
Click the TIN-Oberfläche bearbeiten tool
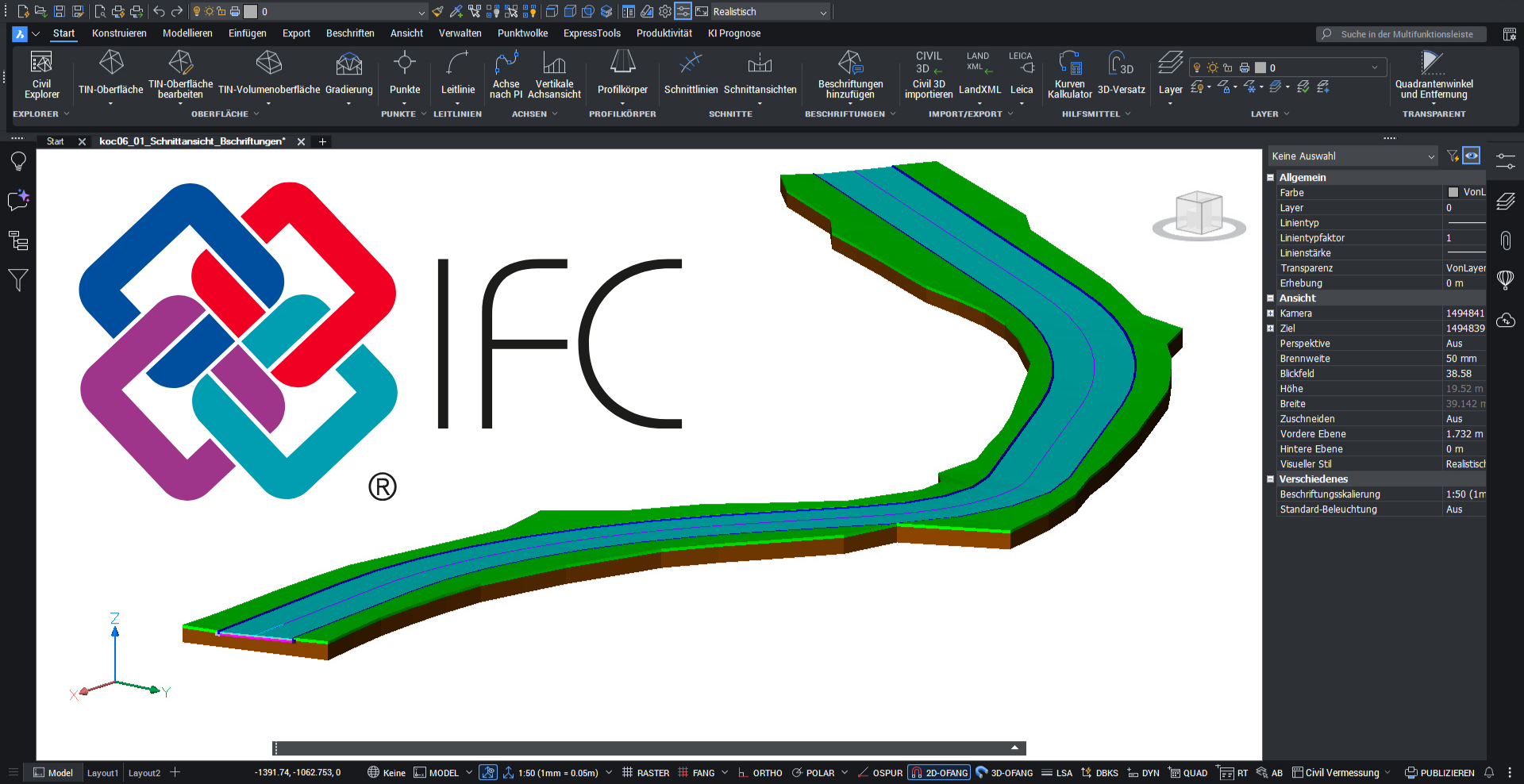tap(180, 75)
